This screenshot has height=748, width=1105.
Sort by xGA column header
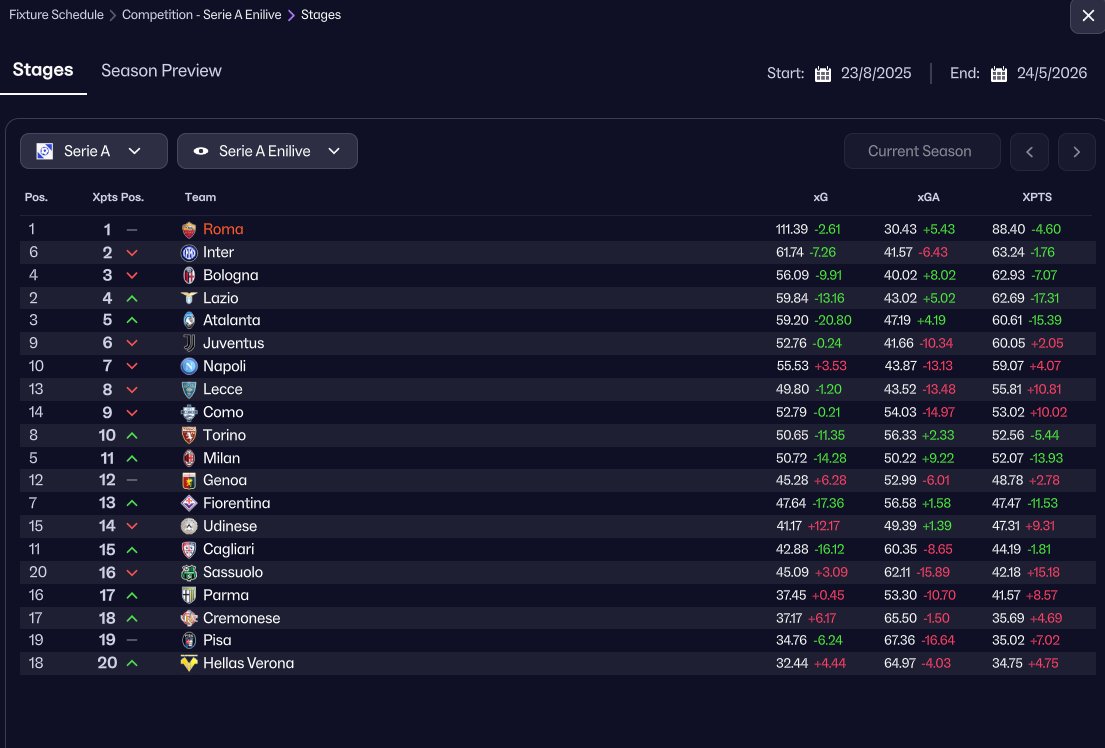(928, 197)
